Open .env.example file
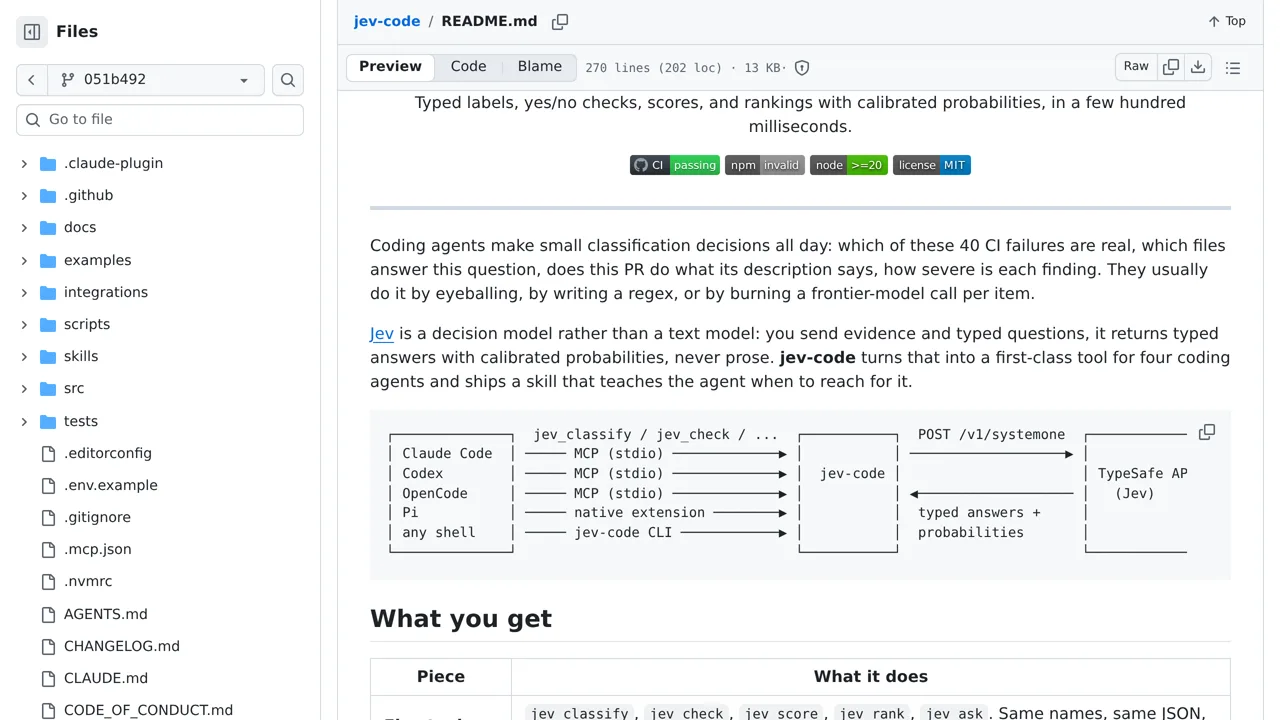1280x720 pixels. pyautogui.click(x=111, y=485)
